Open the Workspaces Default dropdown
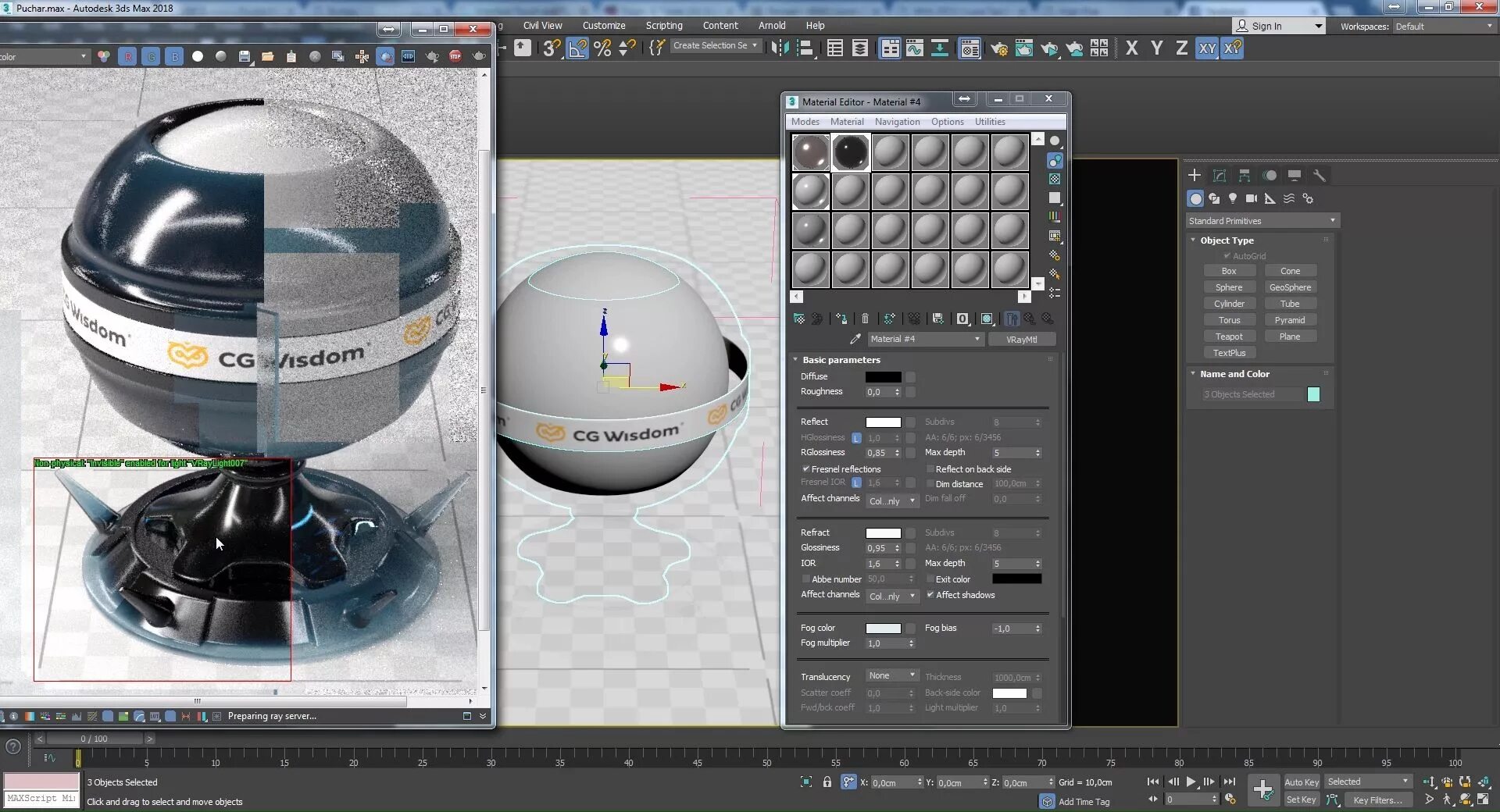The width and height of the screenshot is (1500, 812). pyautogui.click(x=1444, y=27)
